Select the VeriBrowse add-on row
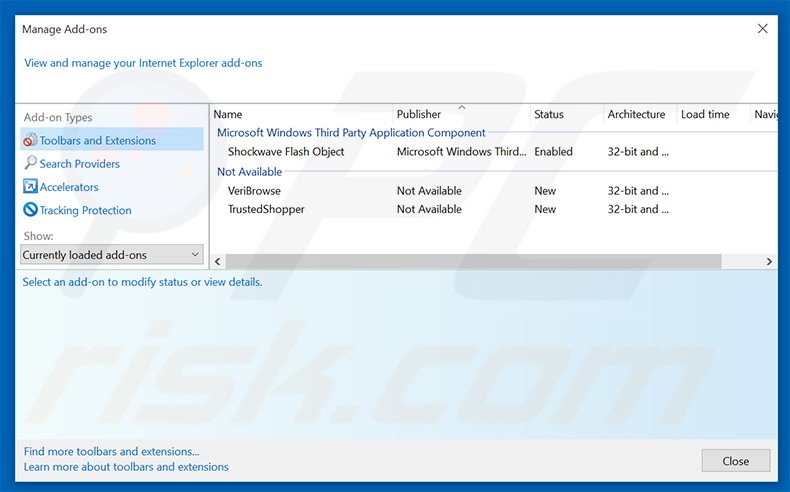Image resolution: width=790 pixels, height=492 pixels. click(x=494, y=191)
